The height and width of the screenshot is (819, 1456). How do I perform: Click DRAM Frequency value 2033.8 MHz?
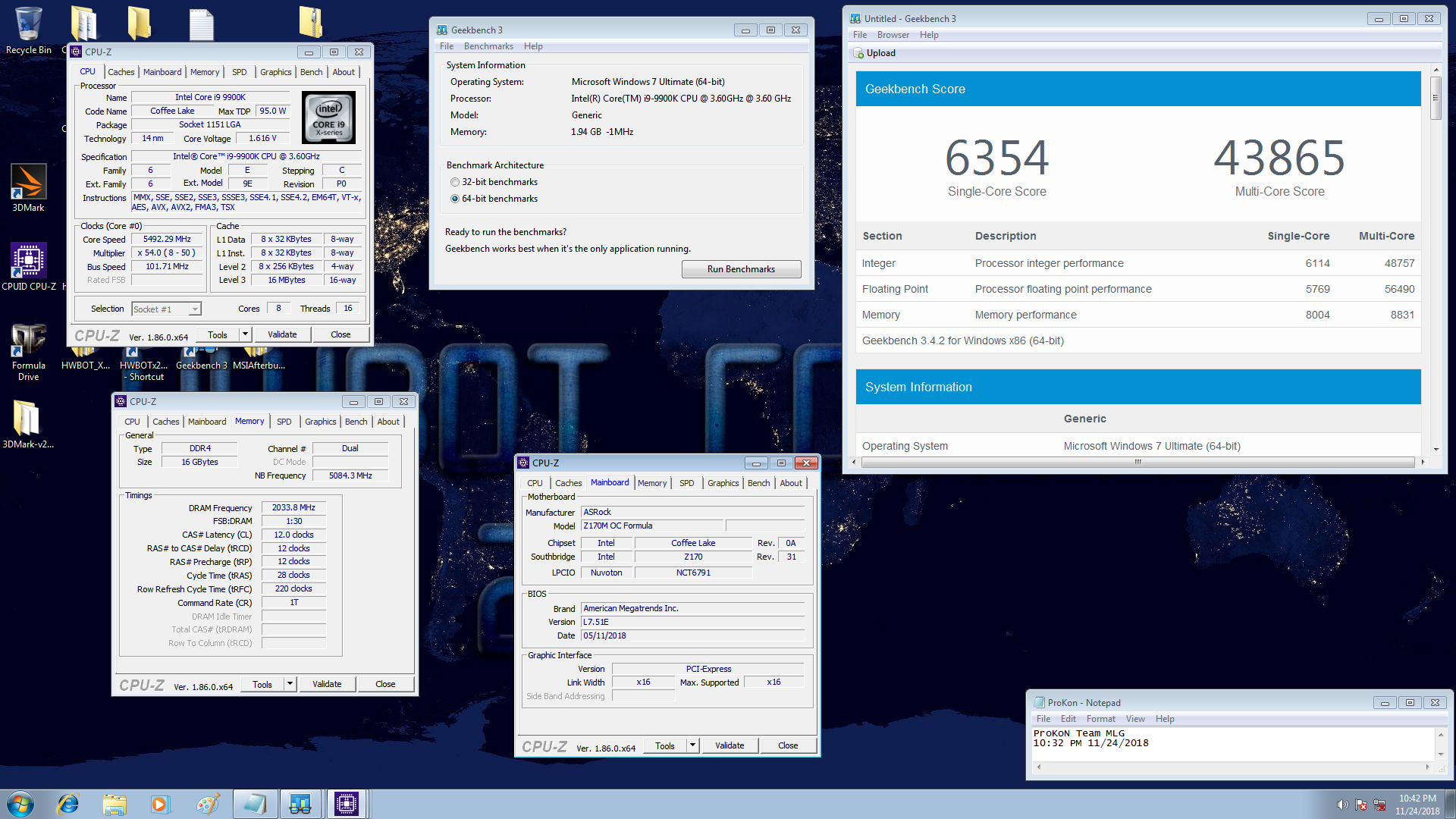(293, 507)
